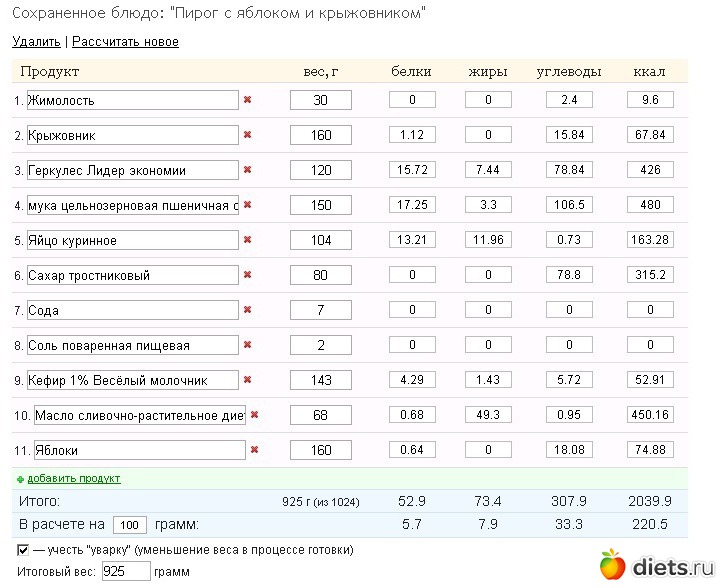The width and height of the screenshot is (722, 588).
Task: Remove Кефир 1% Весёлый молочник row
Action: pyautogui.click(x=247, y=380)
